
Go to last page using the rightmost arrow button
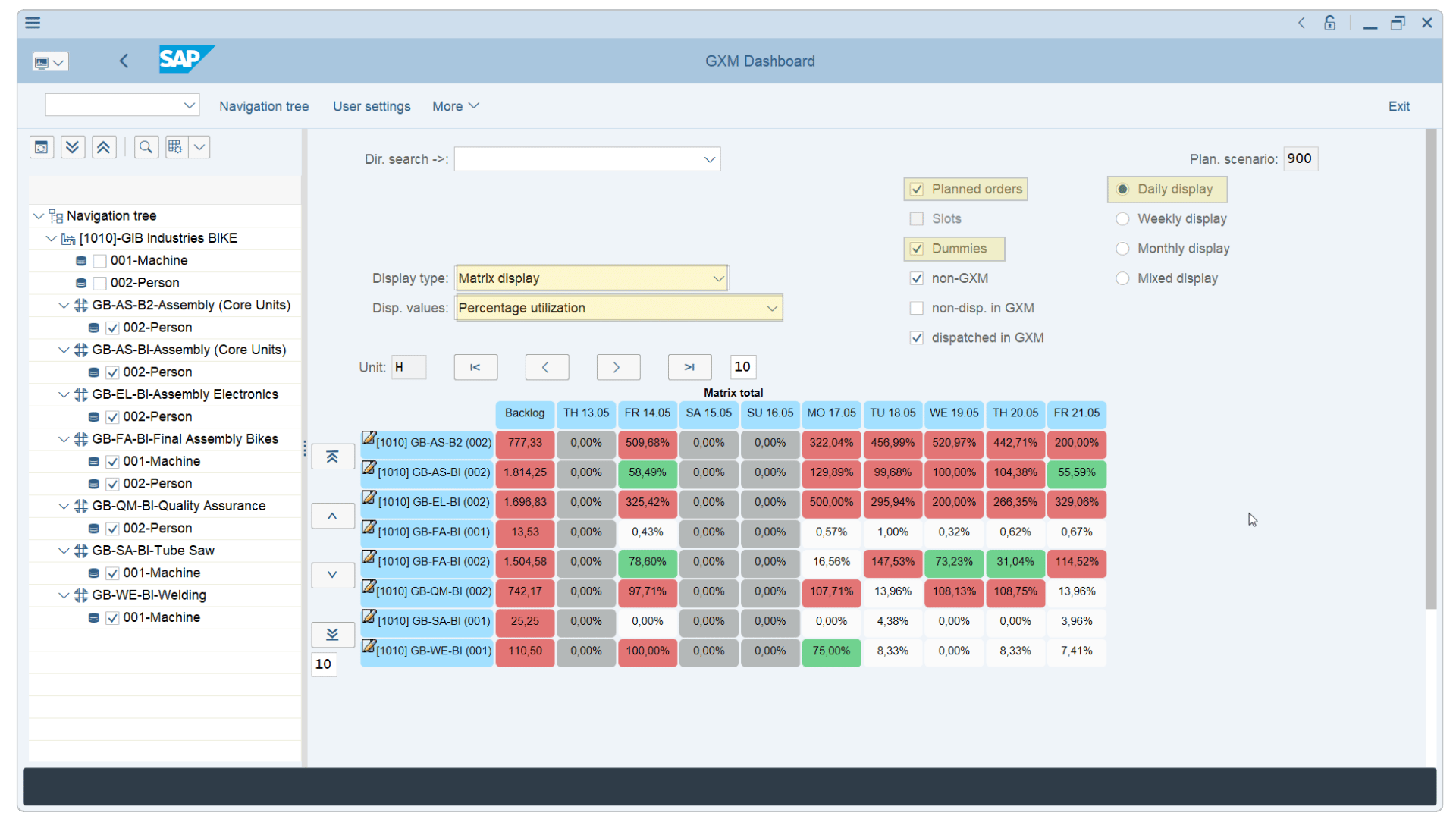[x=689, y=367]
